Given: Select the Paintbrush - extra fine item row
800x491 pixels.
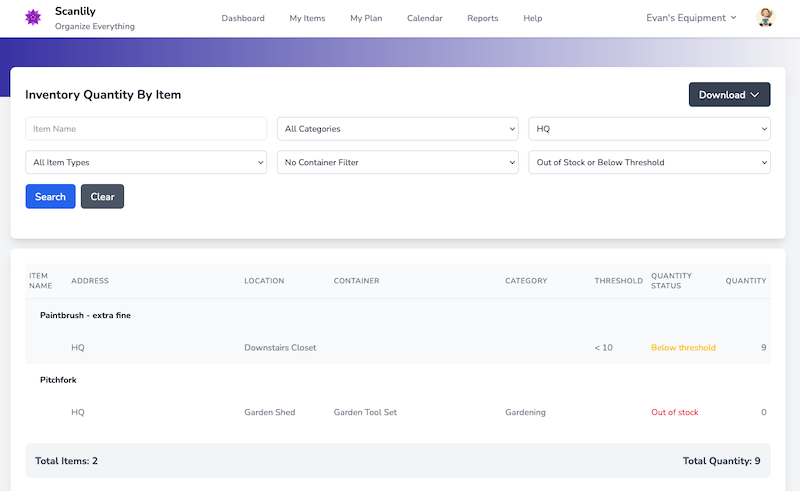Looking at the screenshot, I should pyautogui.click(x=85, y=315).
